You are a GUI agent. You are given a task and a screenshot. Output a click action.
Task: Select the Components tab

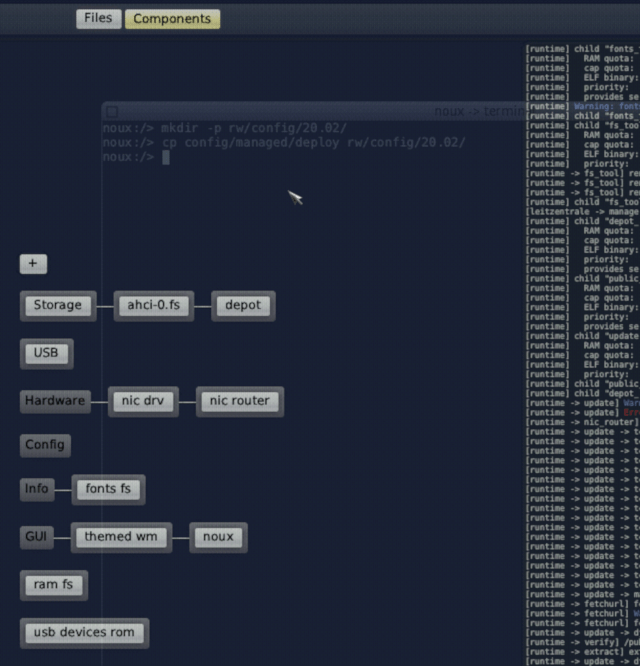(x=172, y=18)
